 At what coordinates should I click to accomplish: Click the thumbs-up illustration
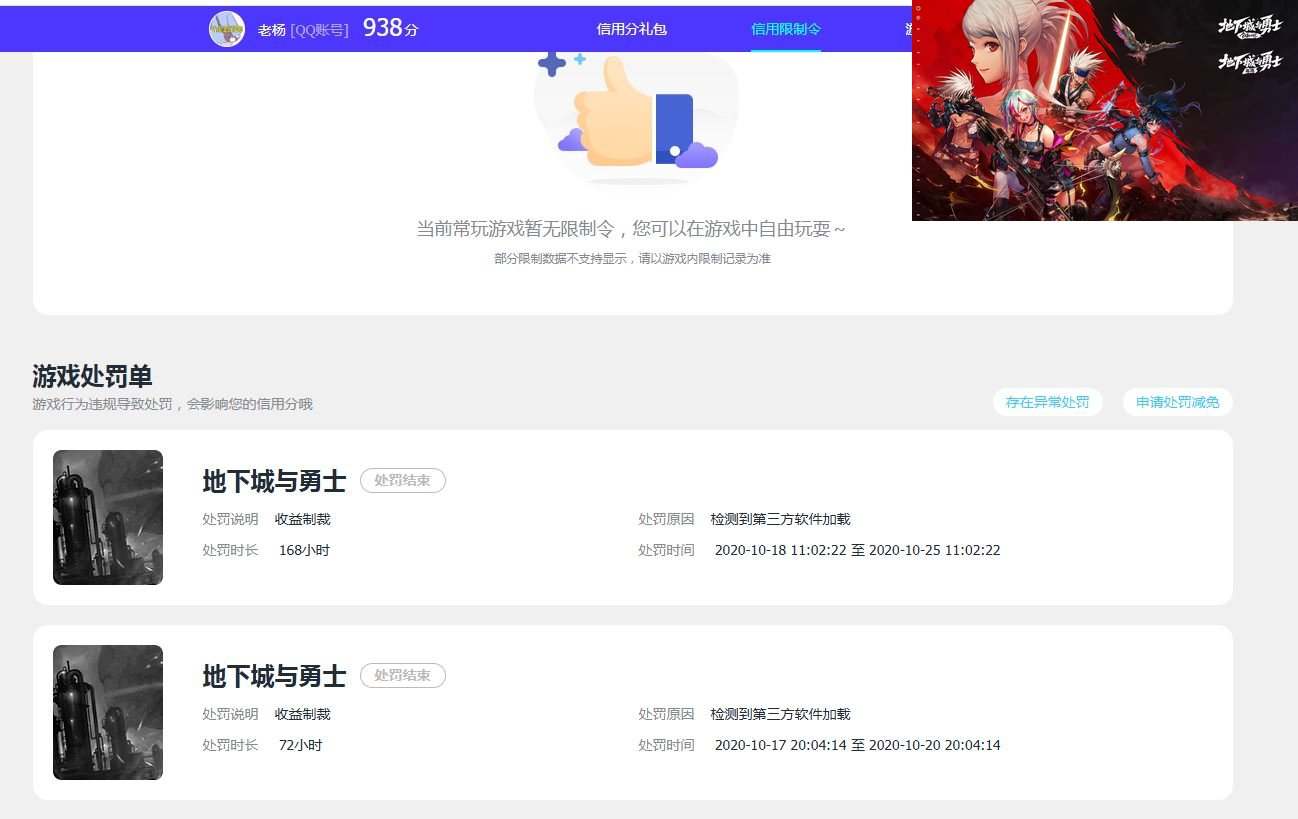636,118
